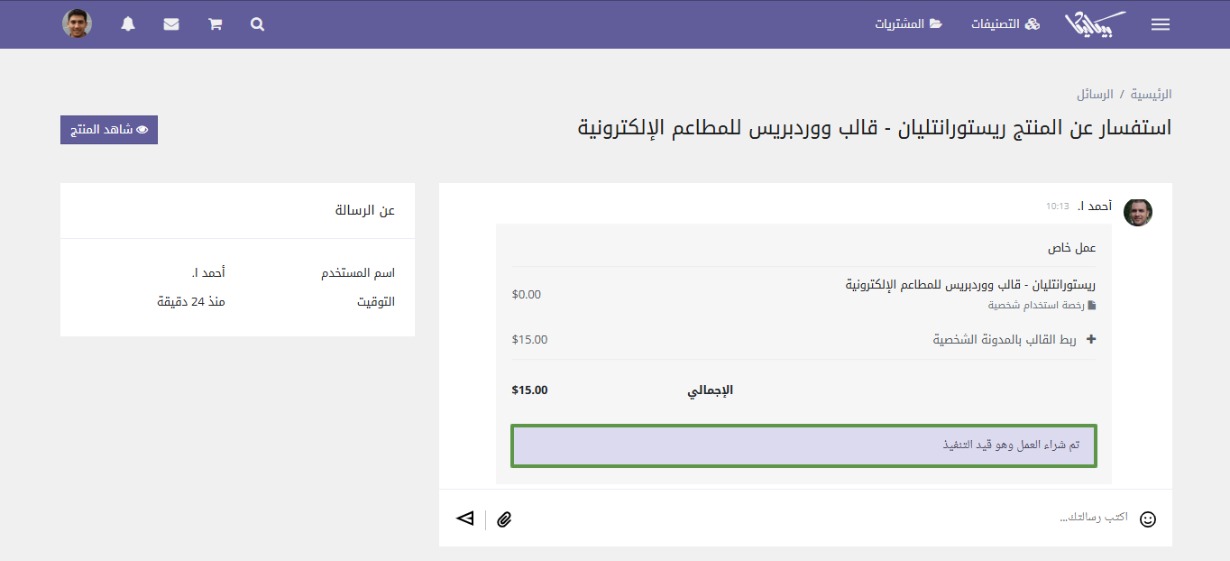Click the التوقيت label
Screen dimensions: 1230x561
376,302
